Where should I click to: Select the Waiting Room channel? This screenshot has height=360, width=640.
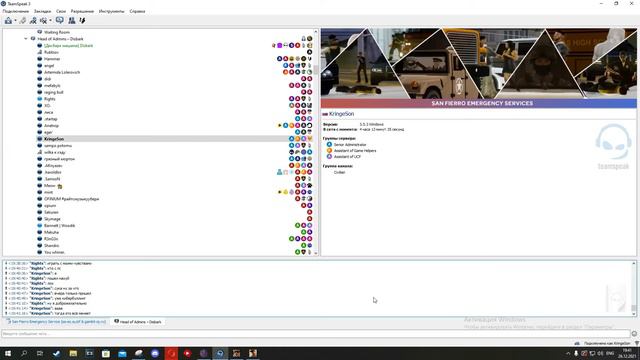coord(57,32)
